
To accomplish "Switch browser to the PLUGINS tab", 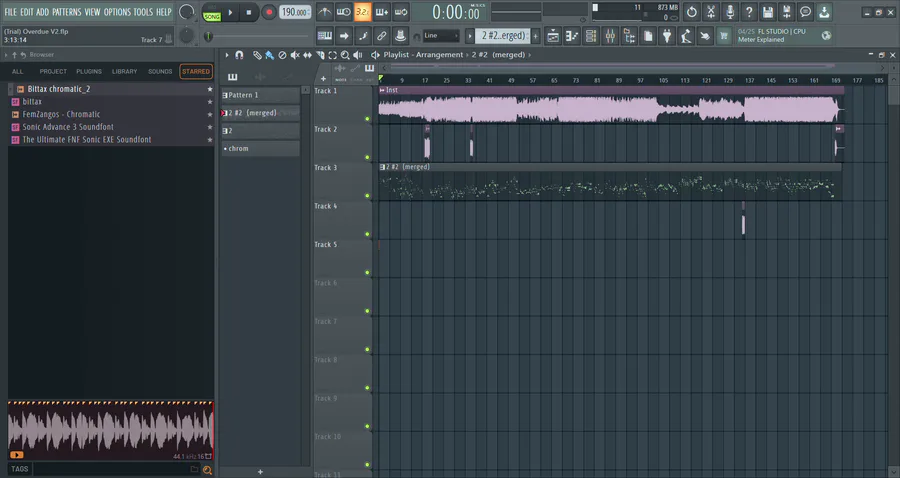I will click(89, 72).
